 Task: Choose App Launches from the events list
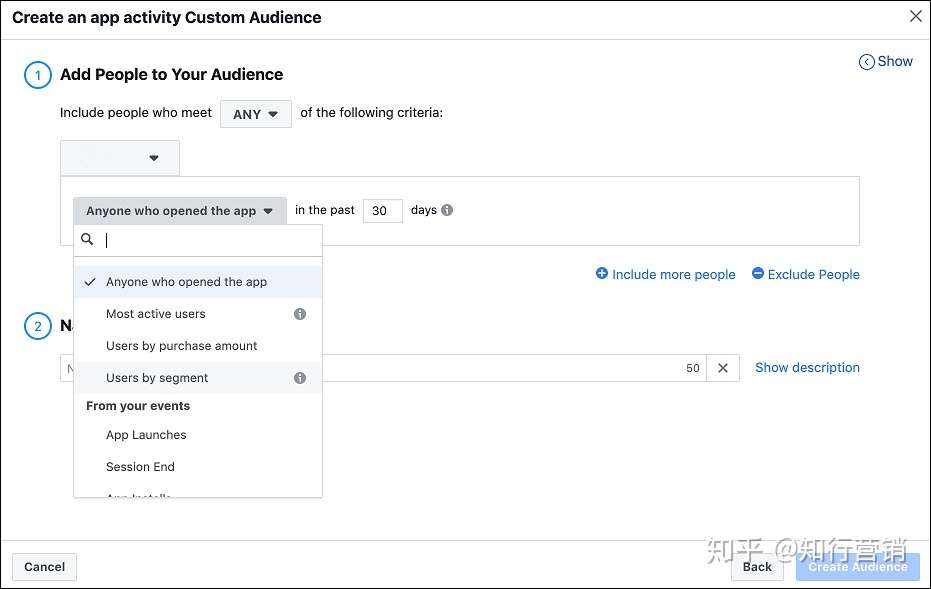(x=146, y=434)
